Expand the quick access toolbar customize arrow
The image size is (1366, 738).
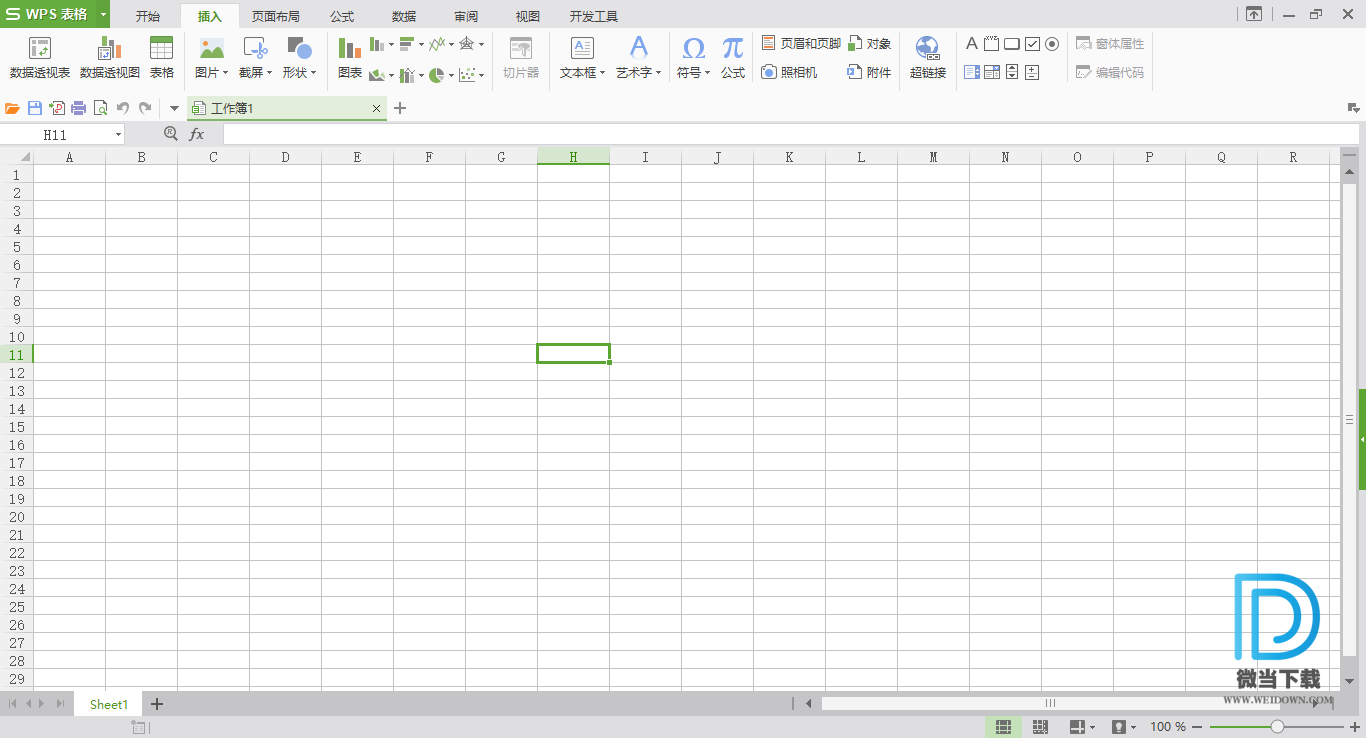pyautogui.click(x=174, y=108)
